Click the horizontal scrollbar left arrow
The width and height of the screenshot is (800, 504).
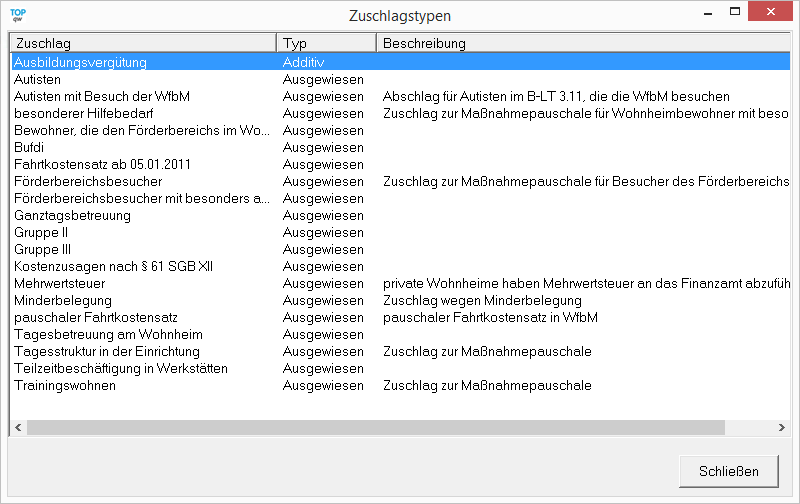point(18,428)
